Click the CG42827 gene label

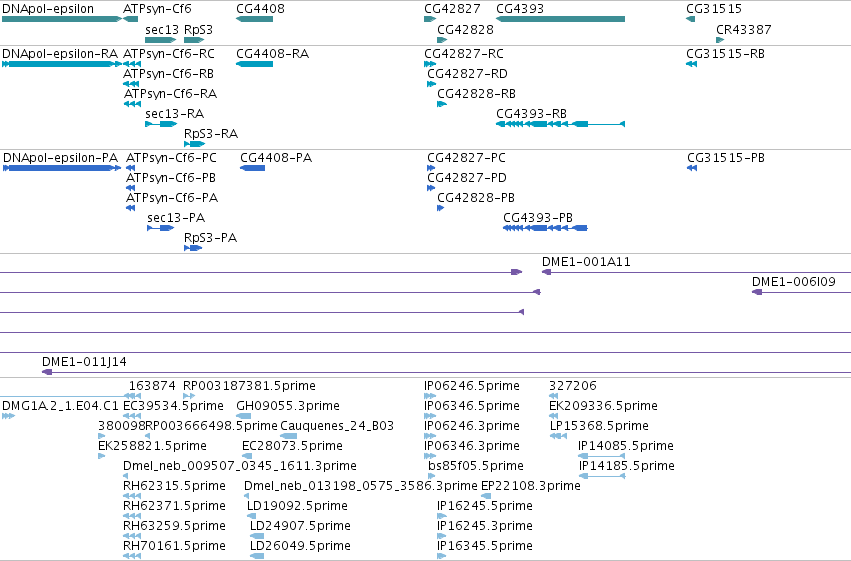(x=452, y=9)
